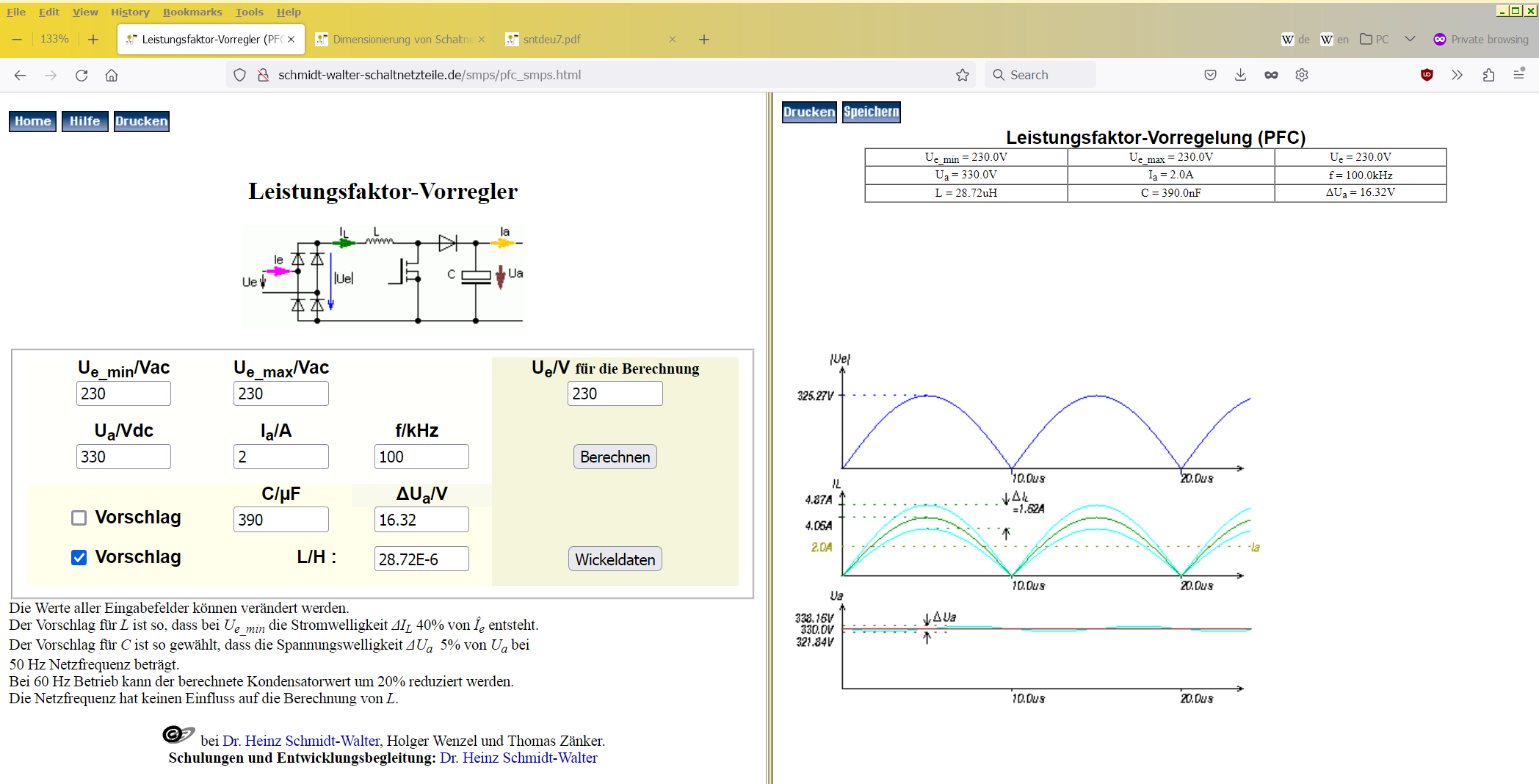1539x784 pixels.
Task: Open the View menu
Action: pyautogui.click(x=85, y=12)
